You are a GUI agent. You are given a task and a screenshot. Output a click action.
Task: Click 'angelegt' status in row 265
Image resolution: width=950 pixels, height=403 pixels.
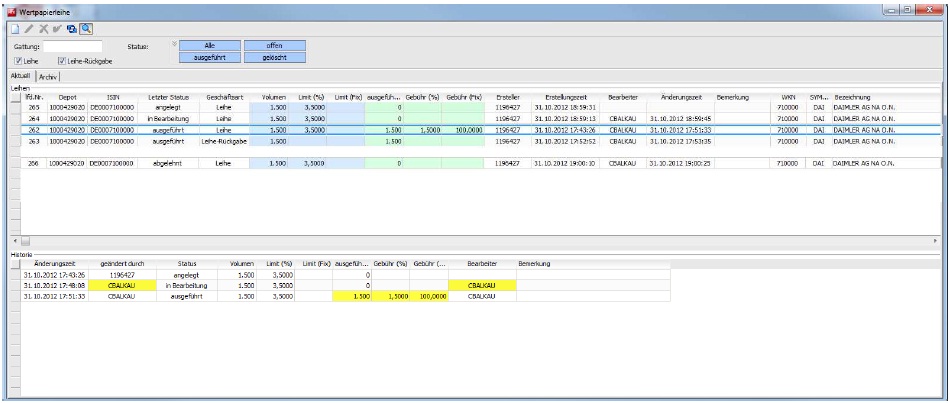[168, 107]
